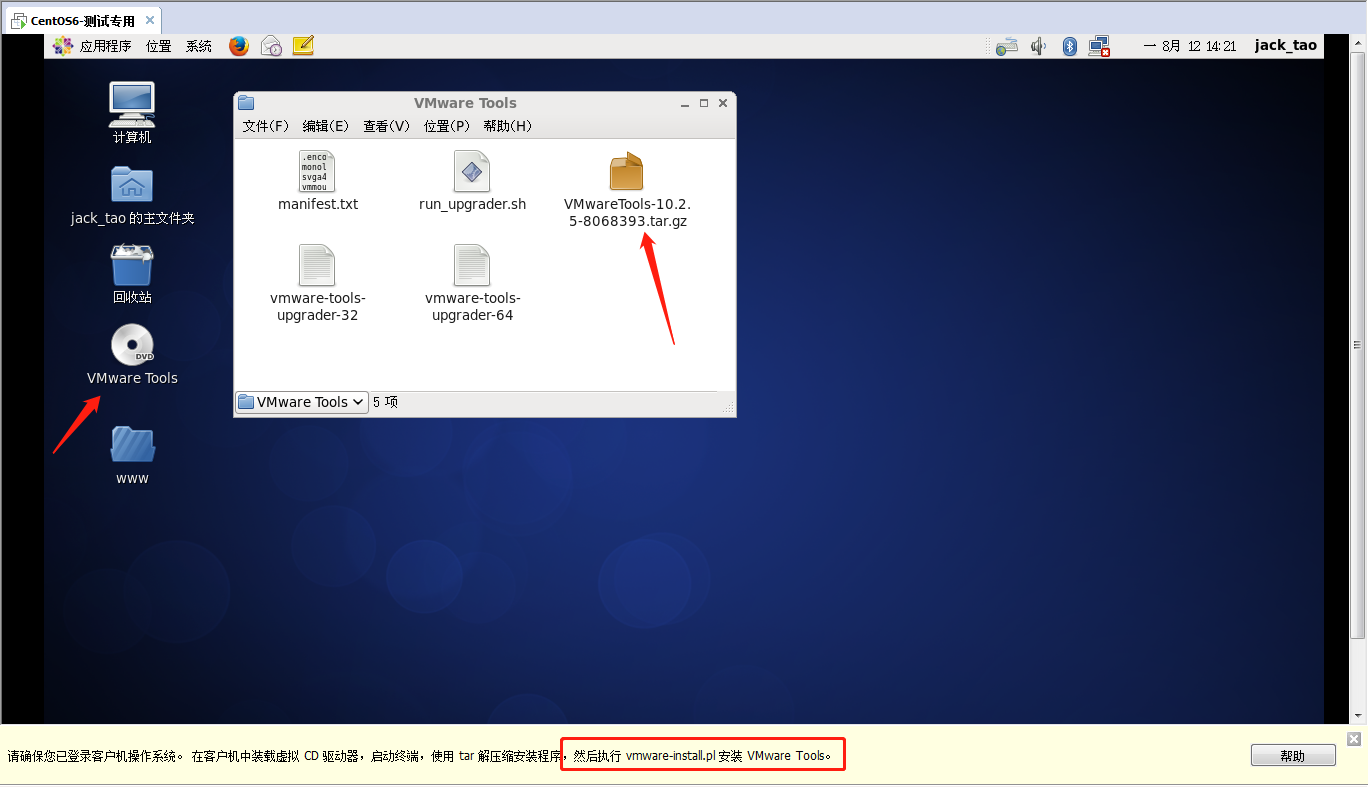The height and width of the screenshot is (787, 1368).
Task: Launch Firefox from the top panel
Action: 238,46
